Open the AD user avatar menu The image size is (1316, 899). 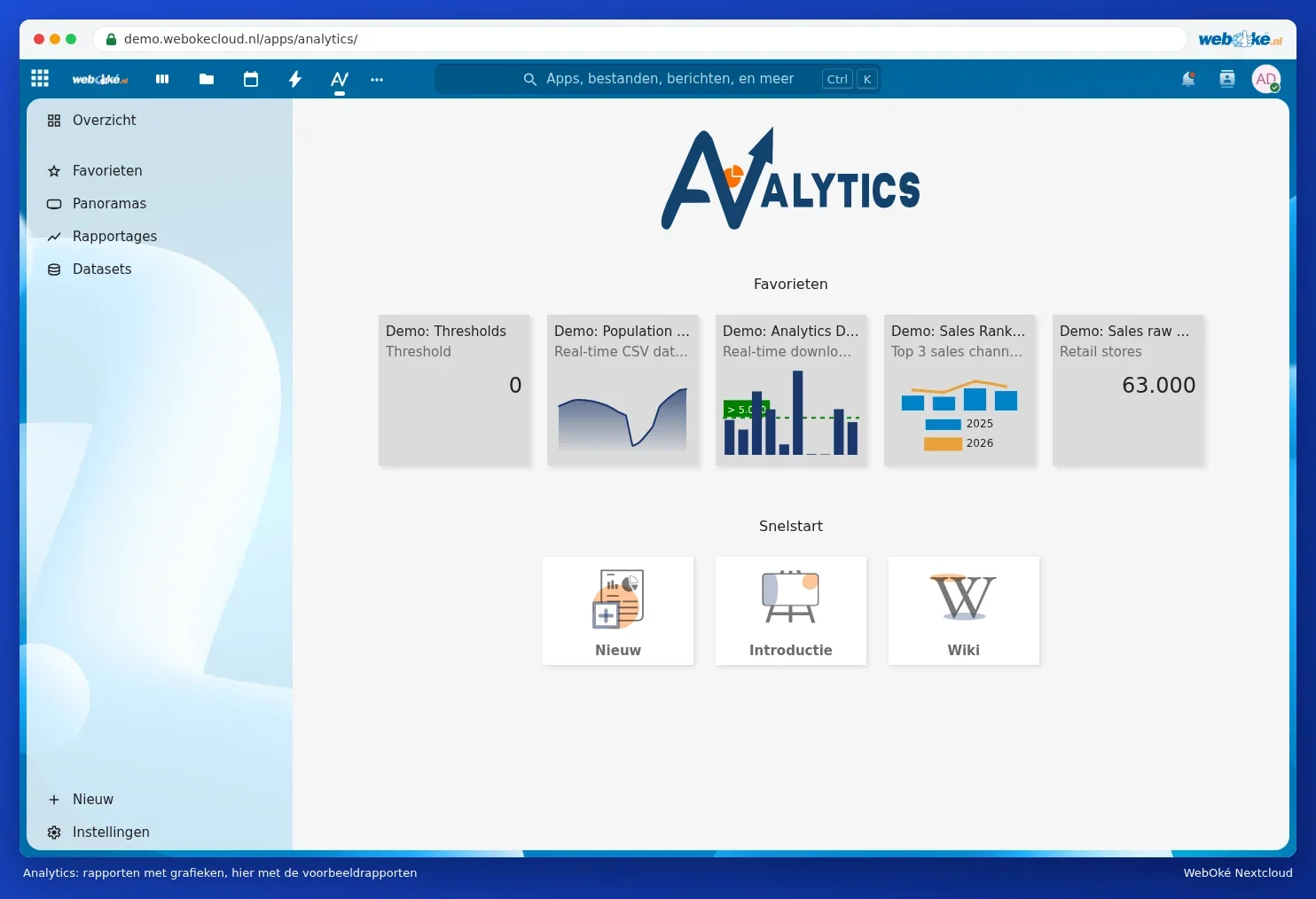pos(1266,79)
